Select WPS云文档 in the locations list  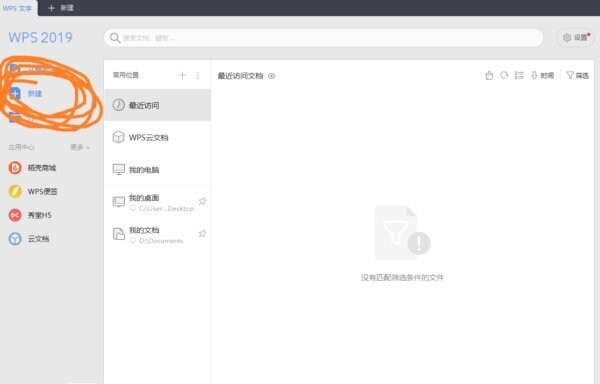pos(157,137)
